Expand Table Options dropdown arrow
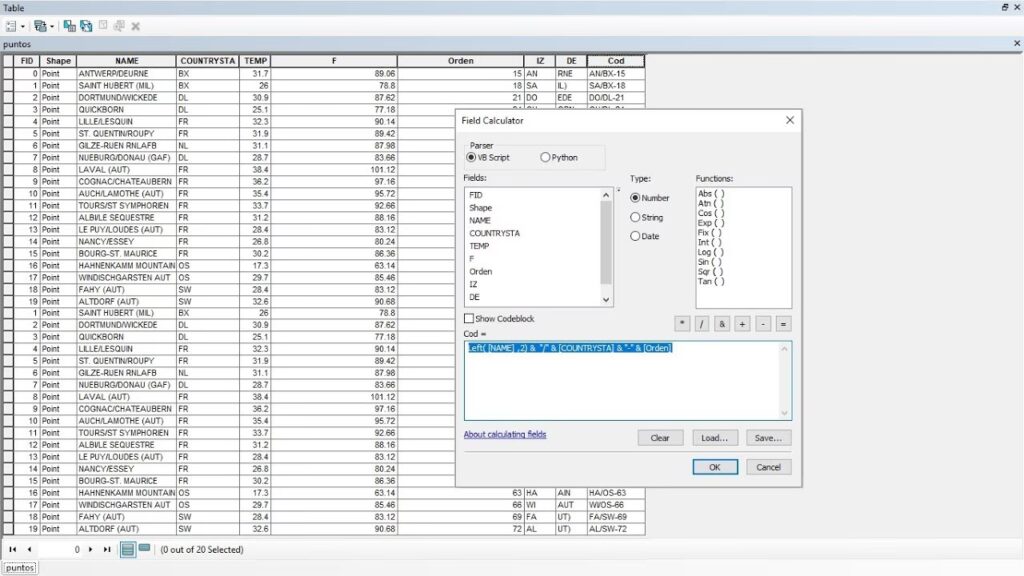 [x=22, y=25]
